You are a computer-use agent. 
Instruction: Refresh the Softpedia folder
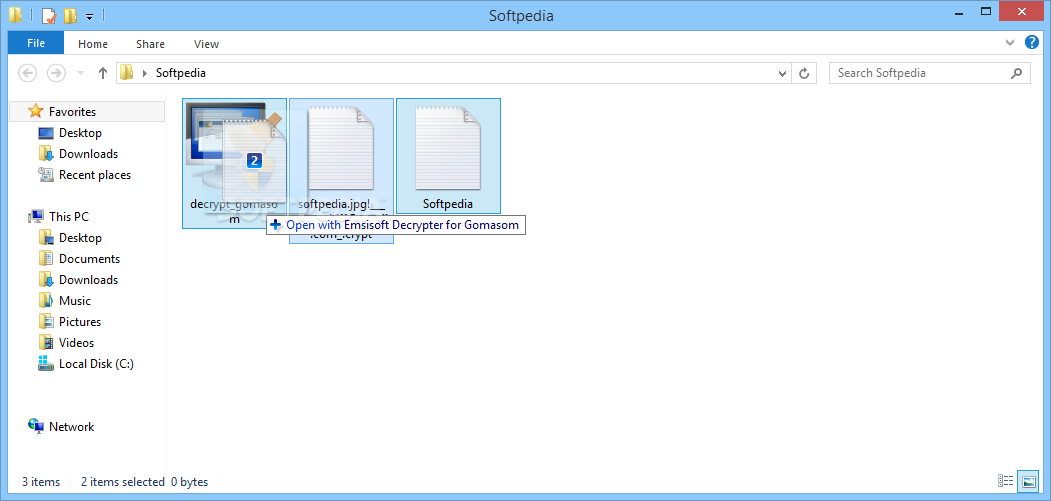tap(804, 73)
